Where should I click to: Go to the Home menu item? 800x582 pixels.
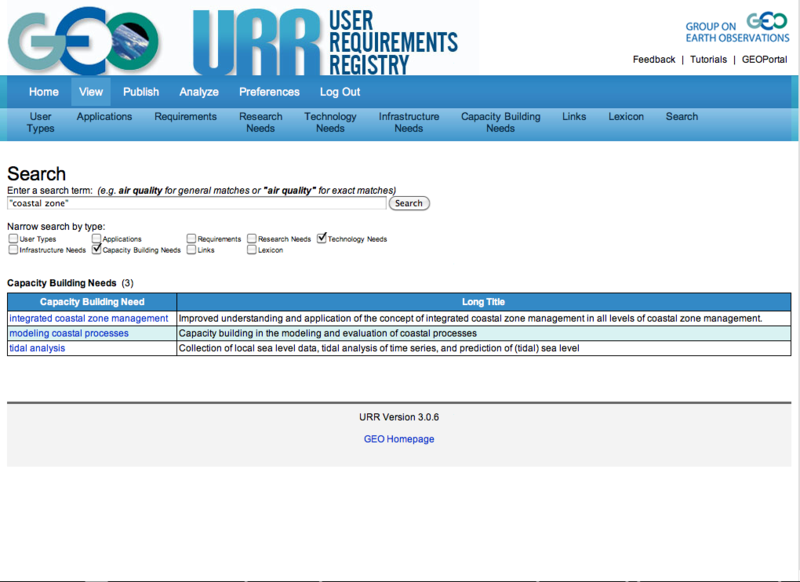pos(44,92)
